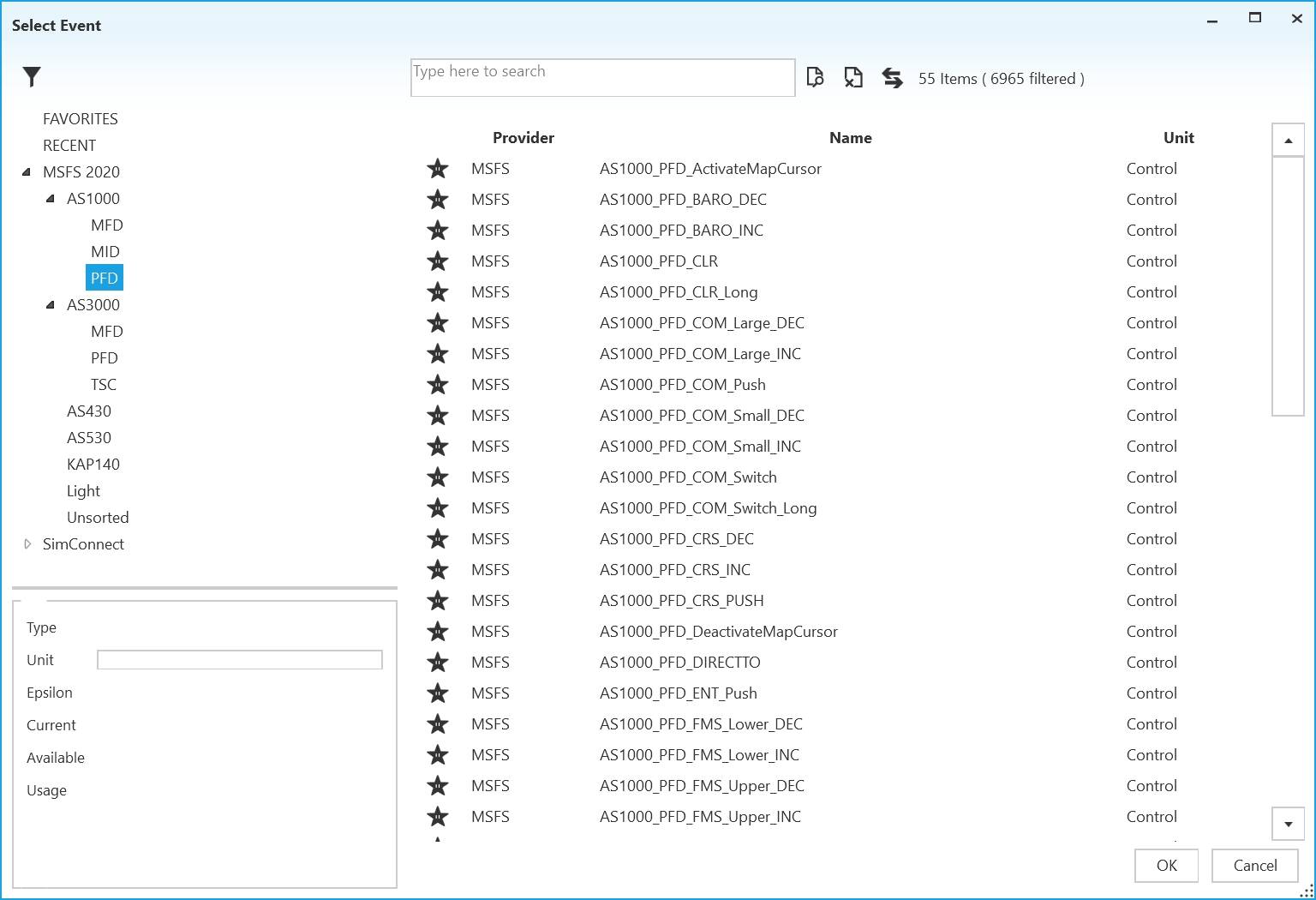Screen dimensions: 1316x900
Task: Select the AS530 tree item
Action: [89, 438]
